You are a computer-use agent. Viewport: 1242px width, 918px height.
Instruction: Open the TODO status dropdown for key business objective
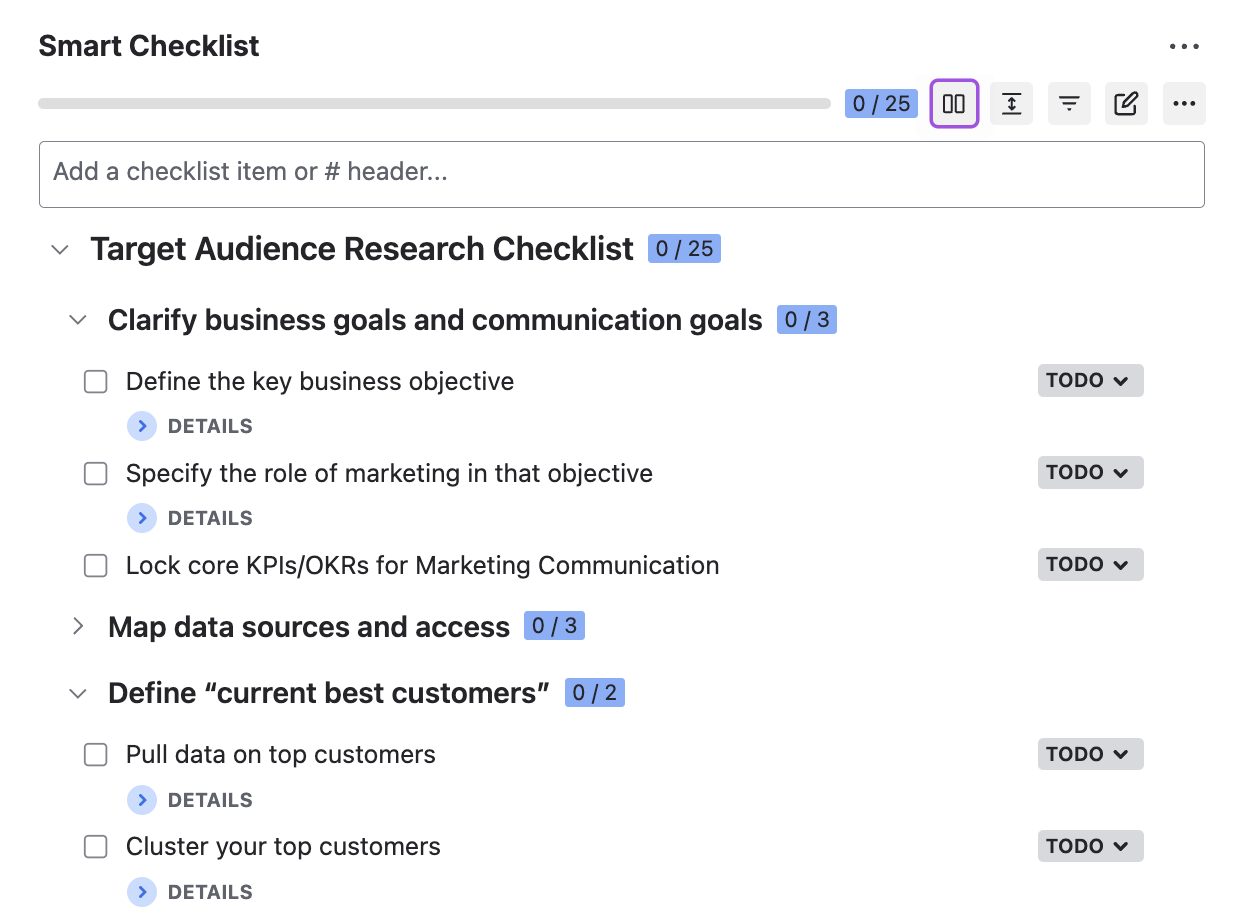click(1090, 380)
